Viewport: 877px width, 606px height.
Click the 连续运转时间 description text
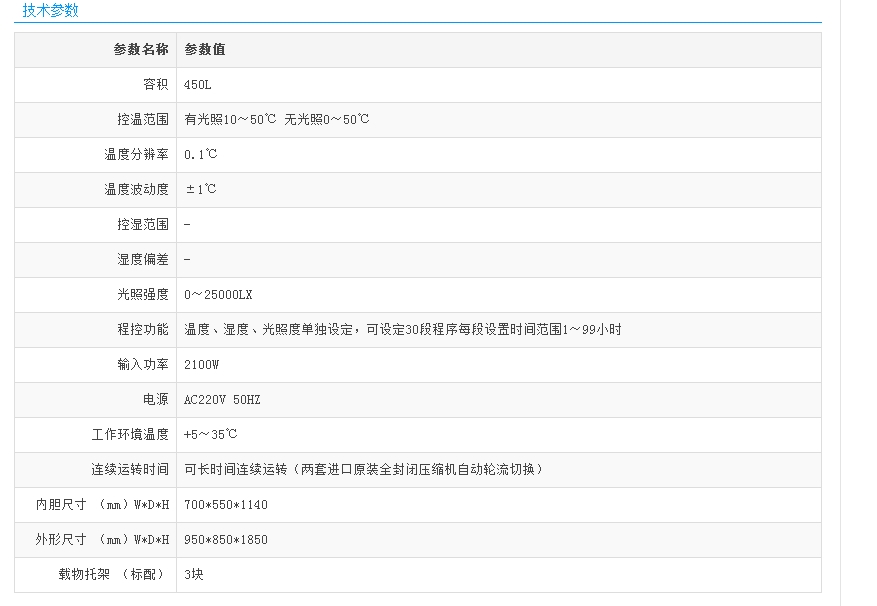(x=363, y=470)
